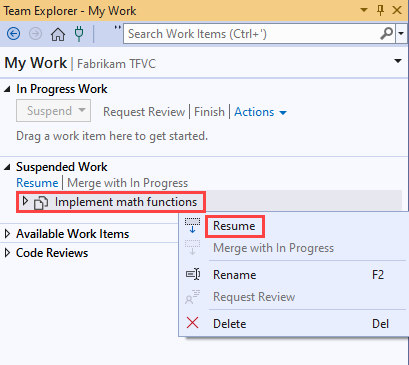The height and width of the screenshot is (365, 409).
Task: Click the toolbar overflow chevron
Action: (117, 28)
